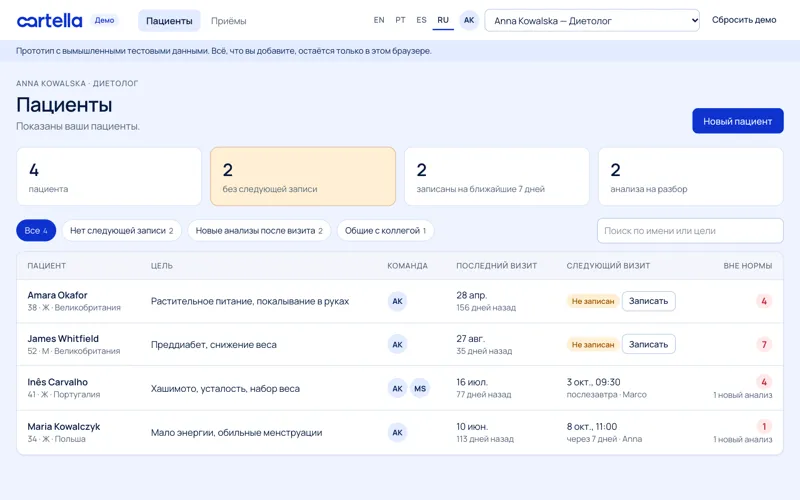Open the Anna Kowalska — Диетолог user dropdown
Viewport: 800px width, 500px height.
(x=592, y=20)
